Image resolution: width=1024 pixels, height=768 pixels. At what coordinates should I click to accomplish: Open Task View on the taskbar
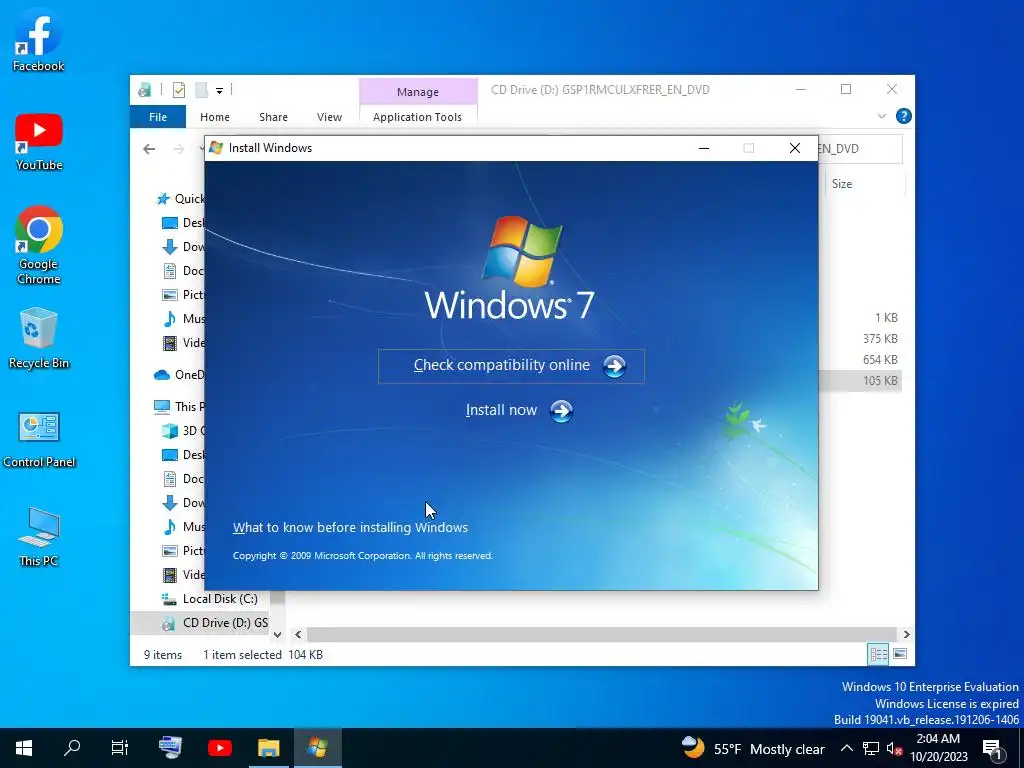point(120,748)
